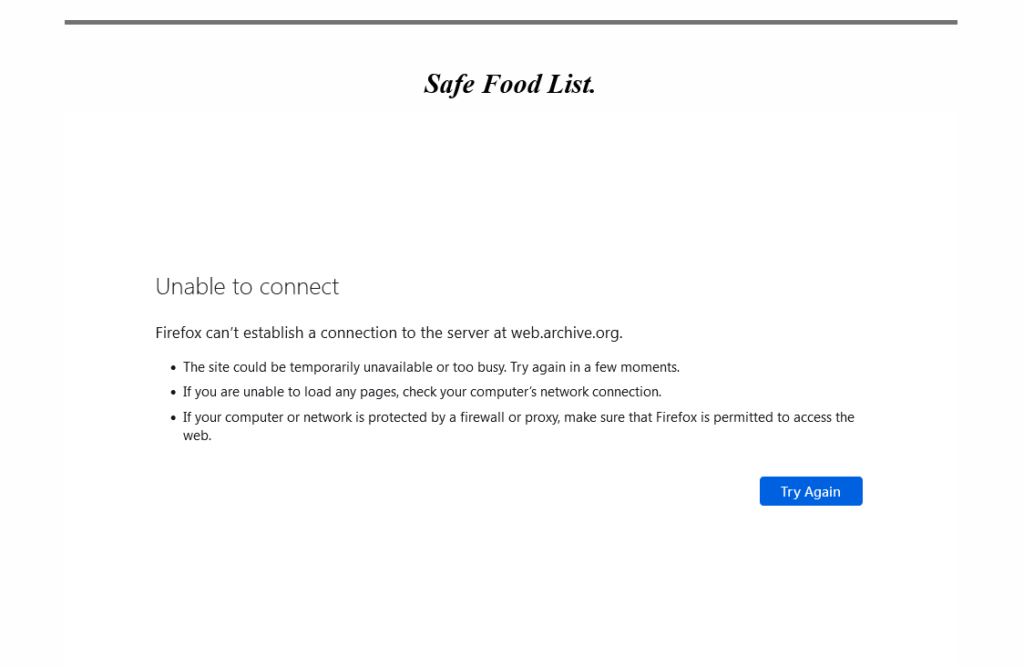Click the "Safe Food List." page heading
This screenshot has width=1024, height=667.
click(x=510, y=84)
